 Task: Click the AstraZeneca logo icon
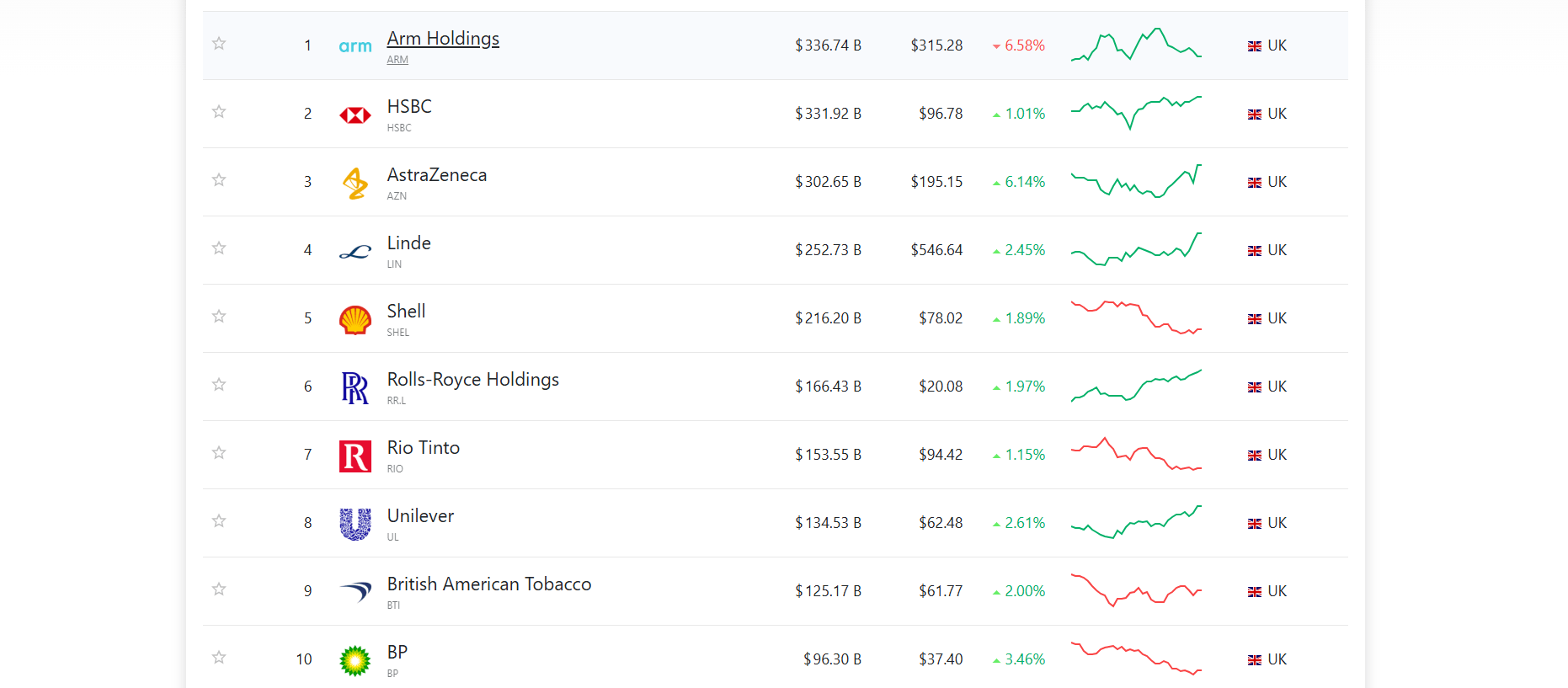coord(355,183)
